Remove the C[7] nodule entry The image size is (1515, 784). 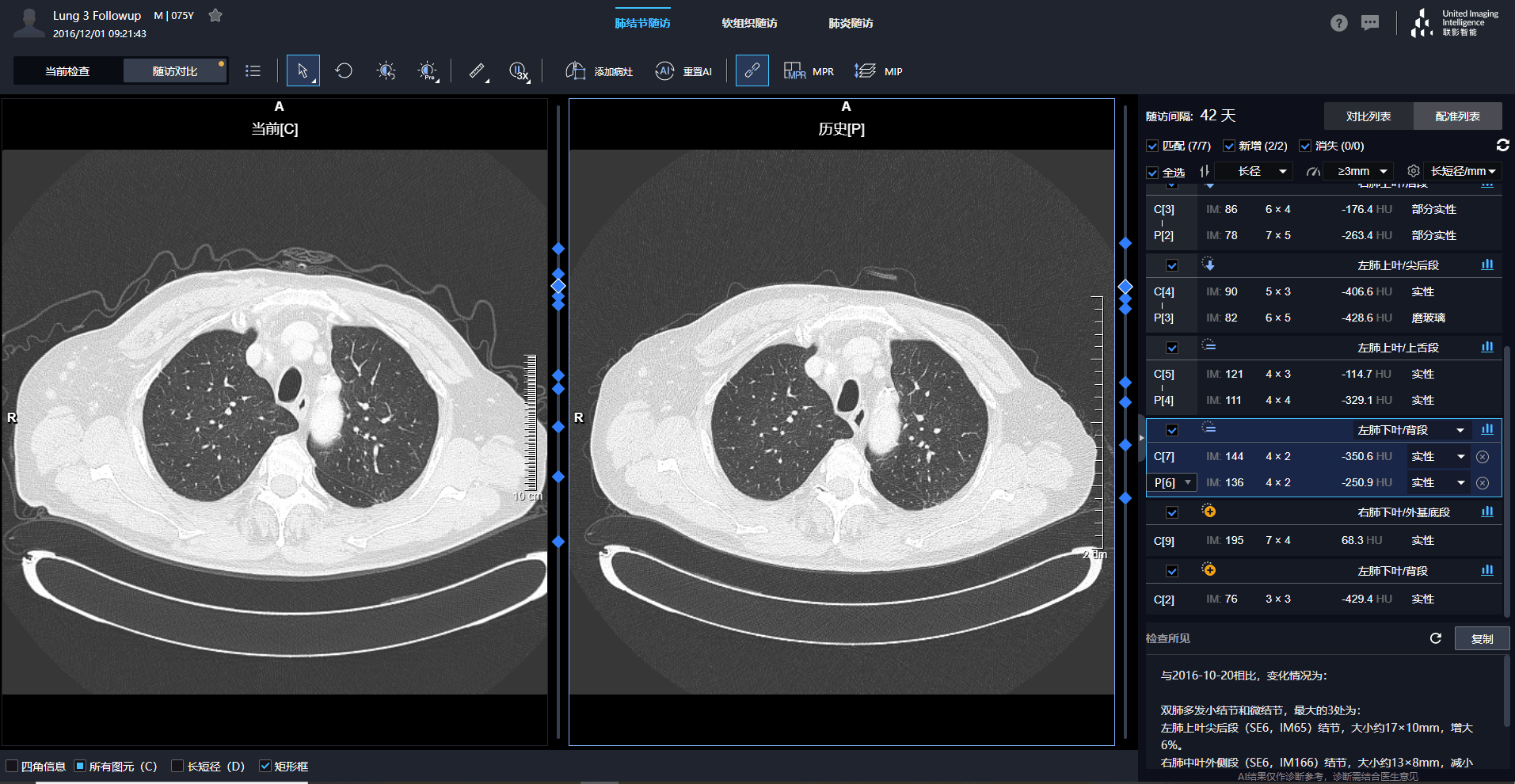click(1483, 456)
